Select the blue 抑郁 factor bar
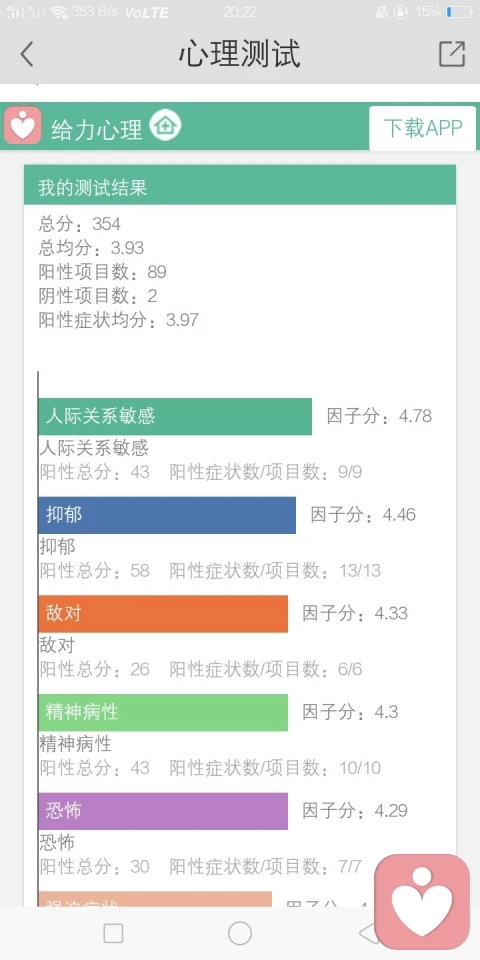 point(167,515)
